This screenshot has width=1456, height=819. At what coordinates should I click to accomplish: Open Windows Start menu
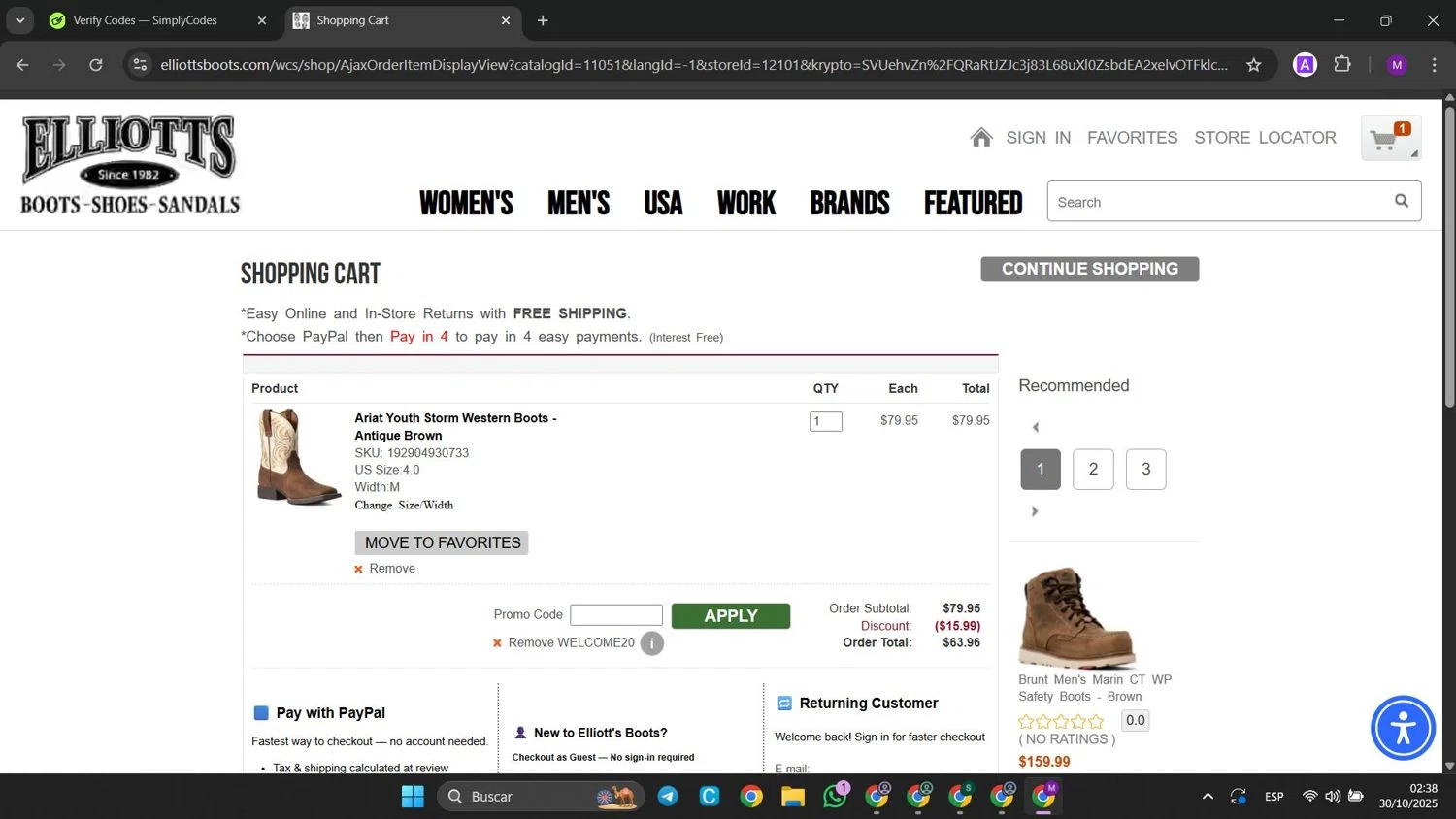[x=413, y=797]
